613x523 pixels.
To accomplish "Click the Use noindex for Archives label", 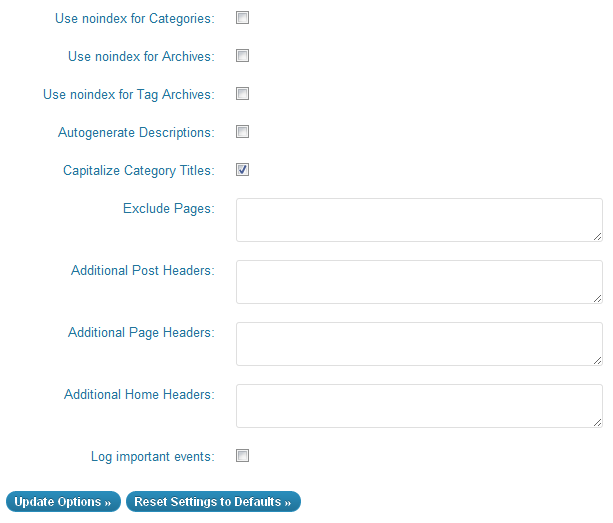I will tap(141, 57).
